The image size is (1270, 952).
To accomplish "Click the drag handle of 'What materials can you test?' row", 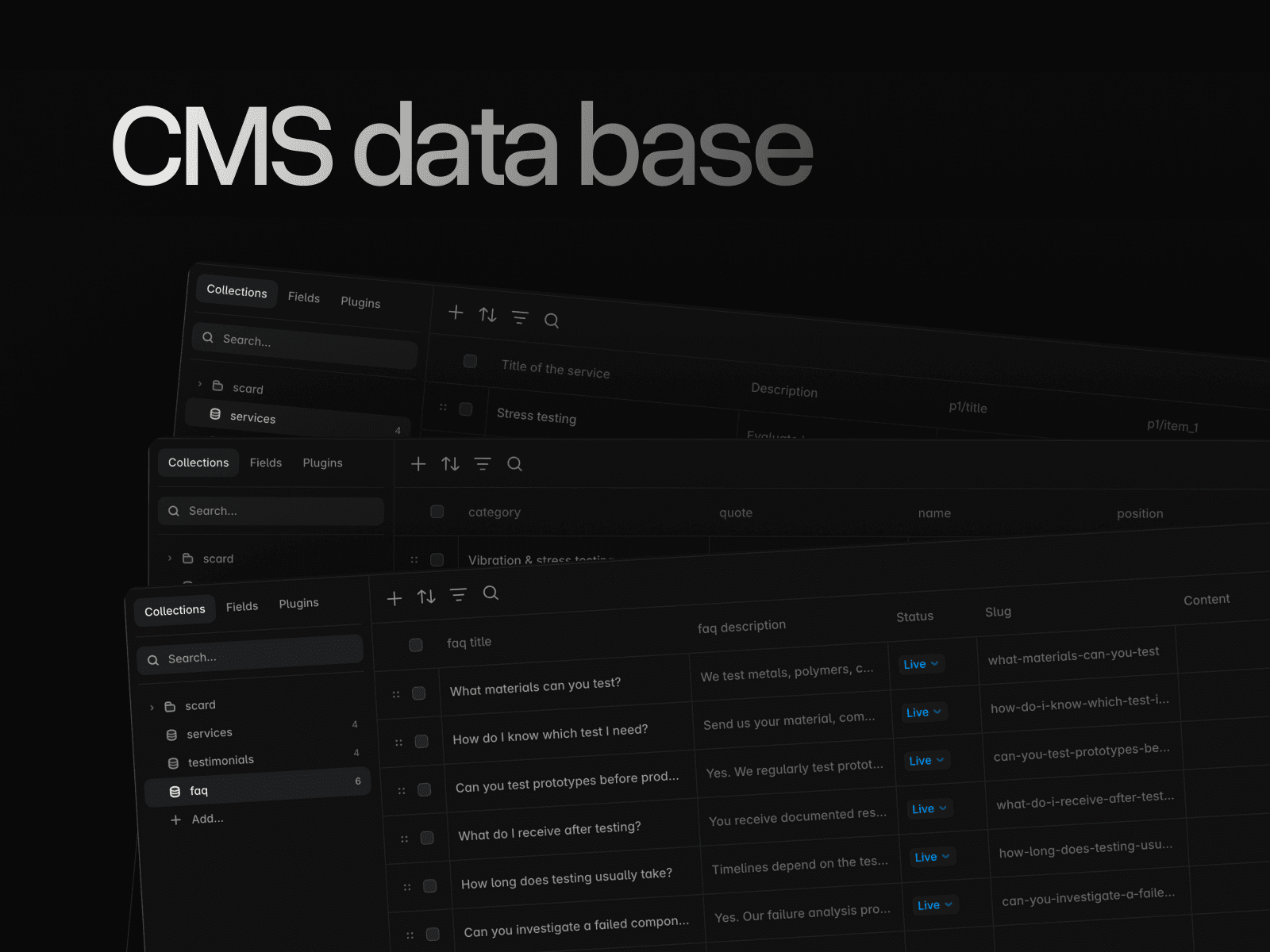I will [396, 694].
